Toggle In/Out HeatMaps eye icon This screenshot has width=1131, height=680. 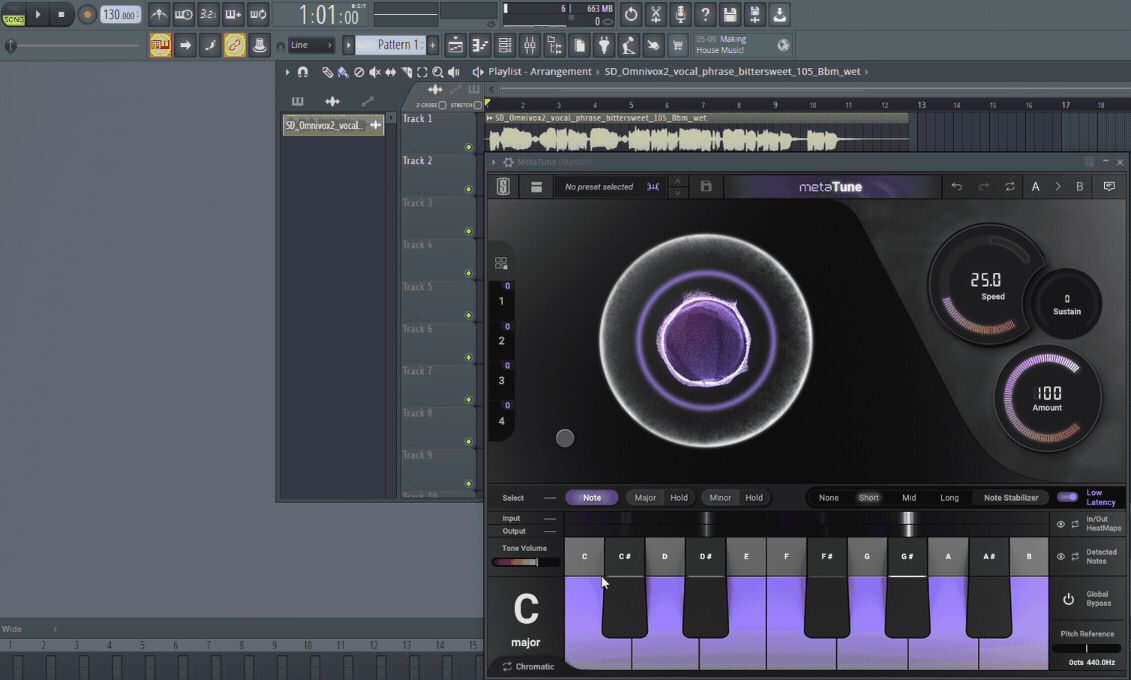click(x=1060, y=524)
